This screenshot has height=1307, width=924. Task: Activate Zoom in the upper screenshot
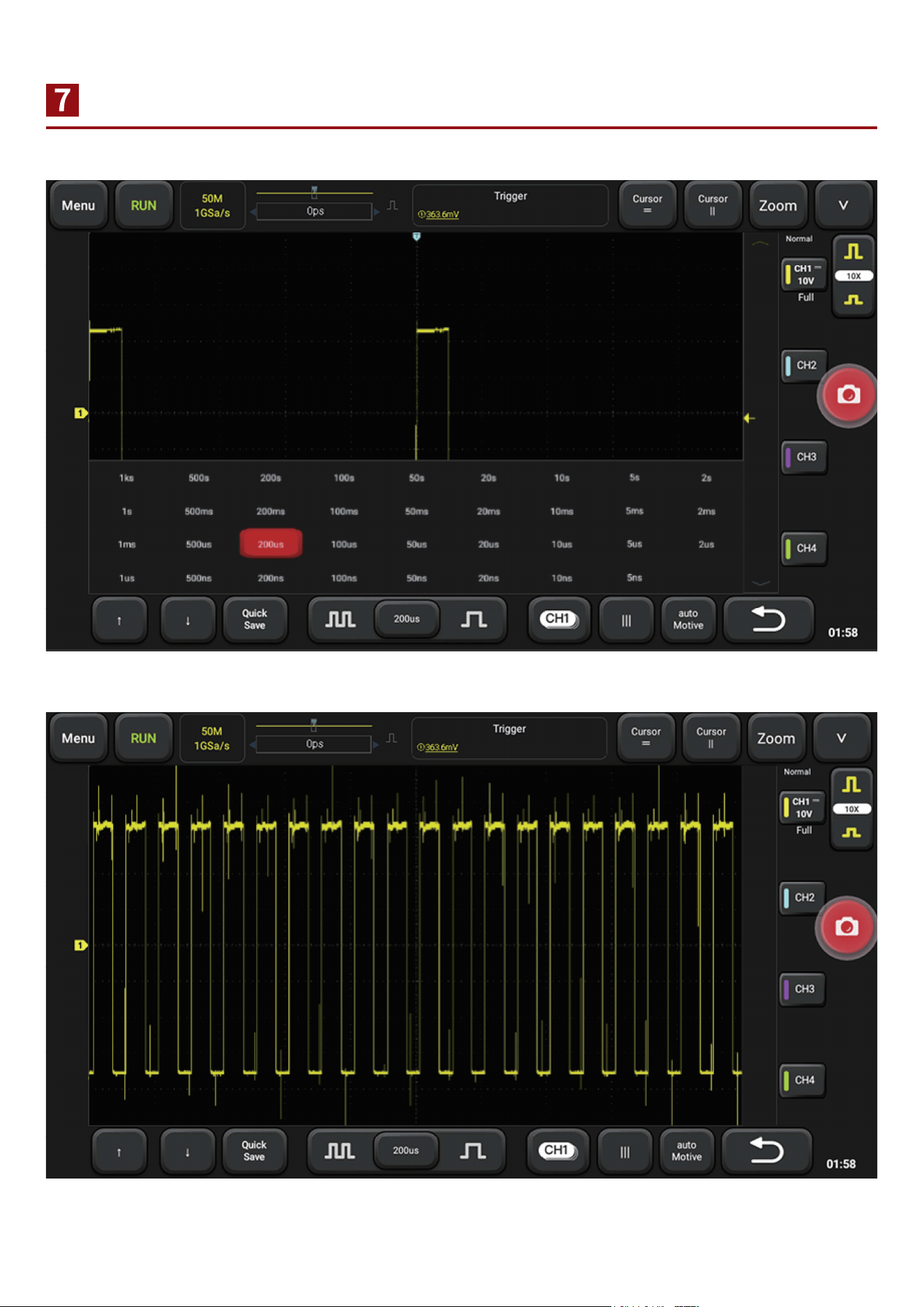pyautogui.click(x=777, y=205)
